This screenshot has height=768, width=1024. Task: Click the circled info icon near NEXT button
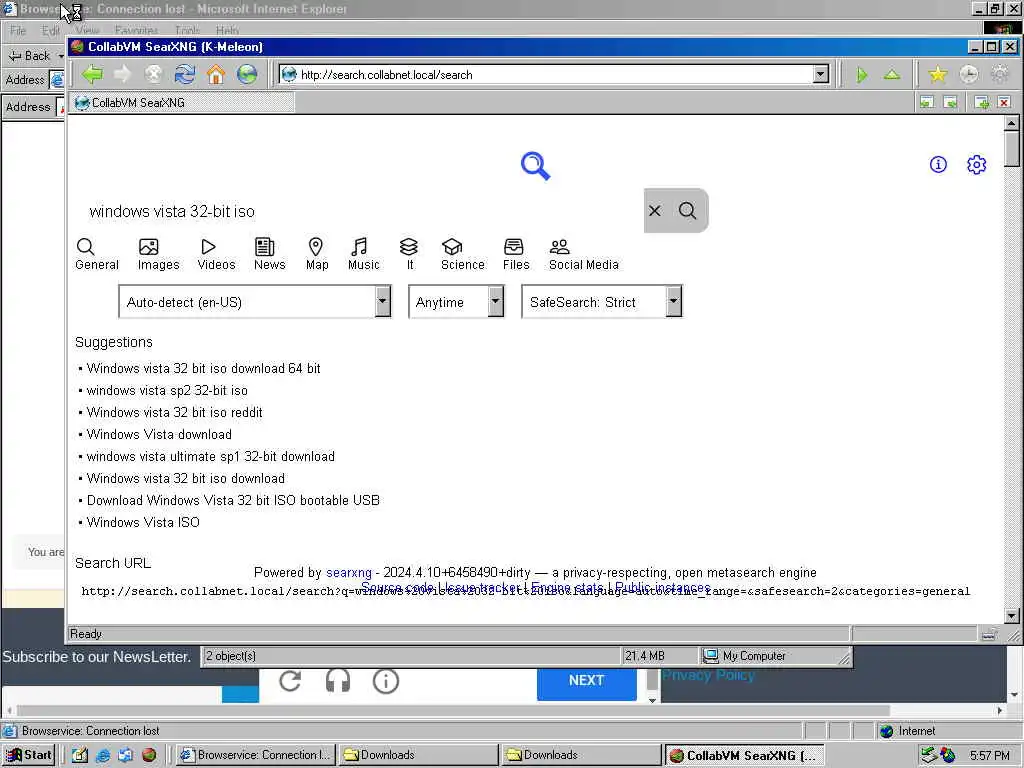(x=385, y=681)
